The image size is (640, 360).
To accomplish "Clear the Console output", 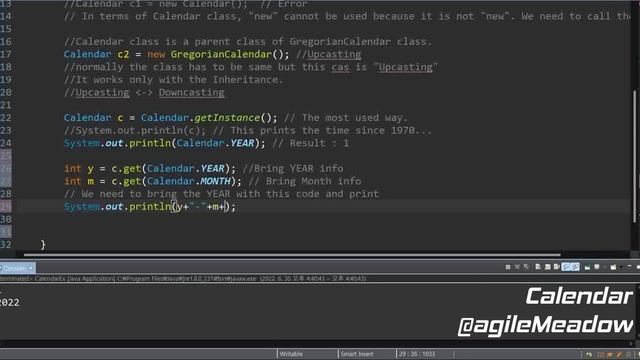I will click(x=537, y=267).
